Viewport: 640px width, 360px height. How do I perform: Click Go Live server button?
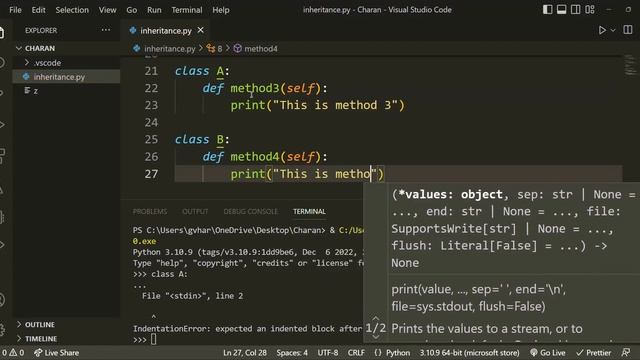[548, 353]
